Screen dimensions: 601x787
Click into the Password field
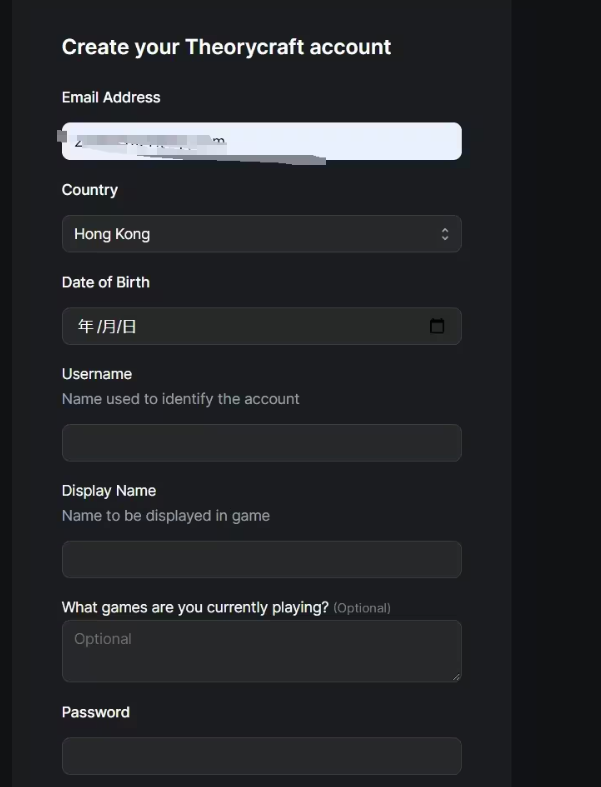[x=262, y=756]
